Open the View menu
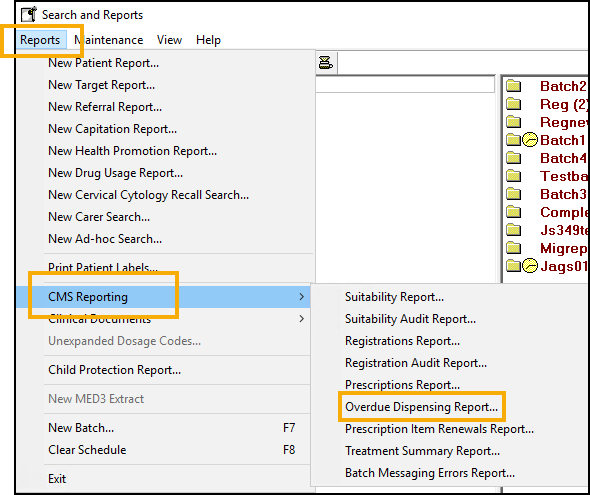Viewport: 590px width, 495px height. [x=169, y=40]
